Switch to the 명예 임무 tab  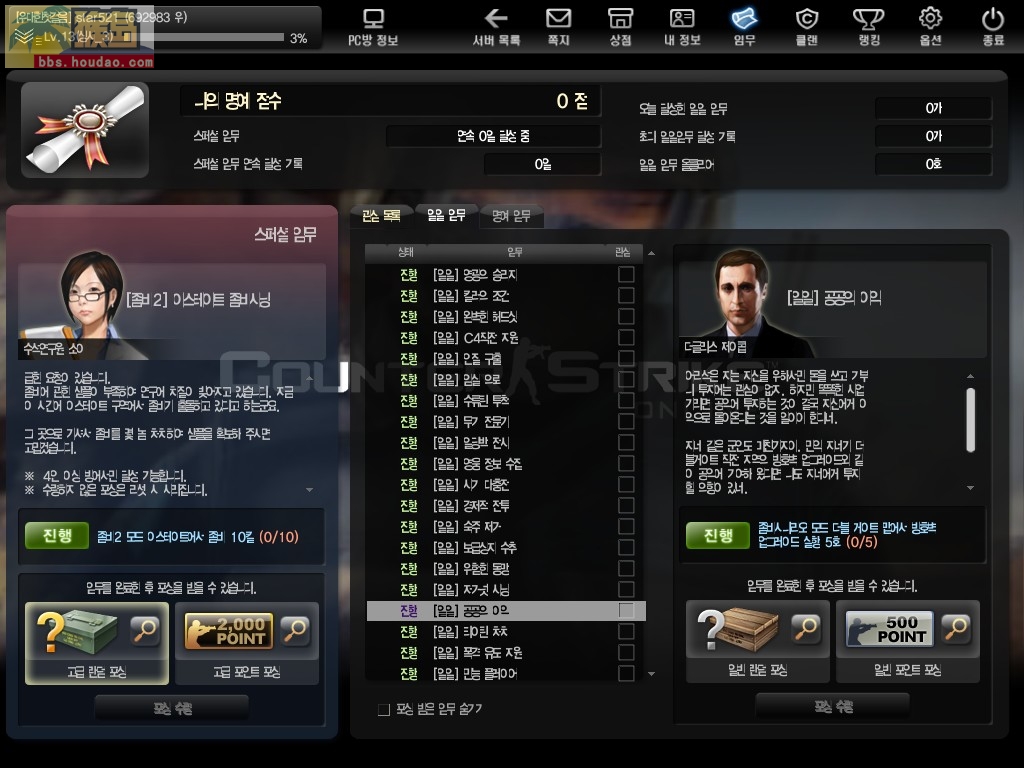pyautogui.click(x=511, y=216)
